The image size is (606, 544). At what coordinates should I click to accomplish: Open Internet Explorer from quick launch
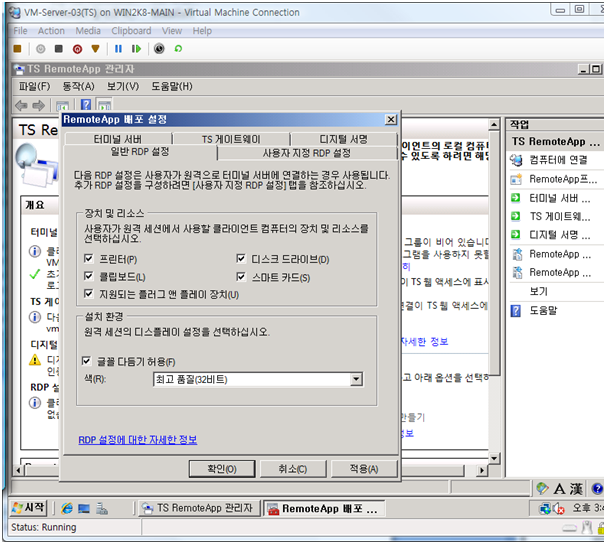pos(67,508)
